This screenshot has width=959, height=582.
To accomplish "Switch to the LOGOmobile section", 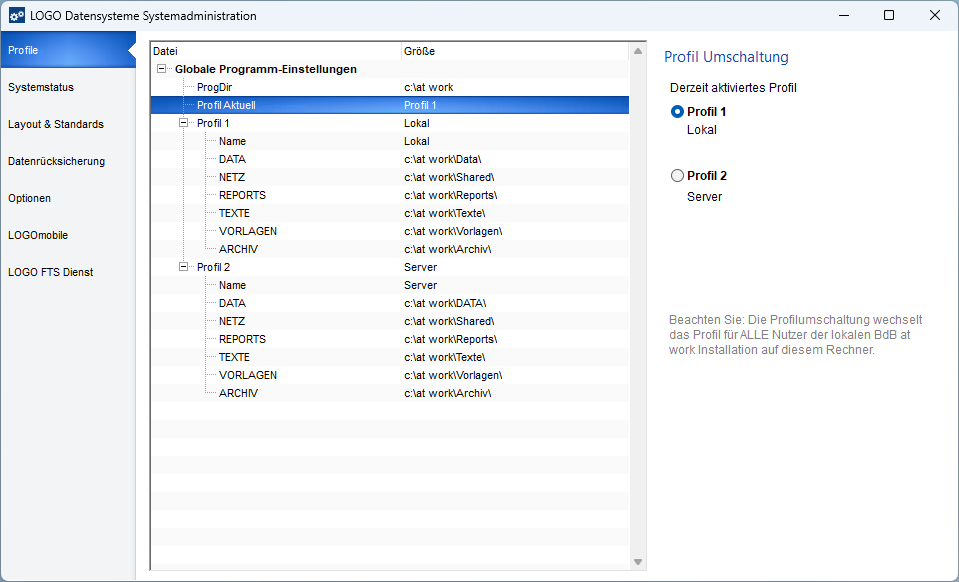I will 68,235.
